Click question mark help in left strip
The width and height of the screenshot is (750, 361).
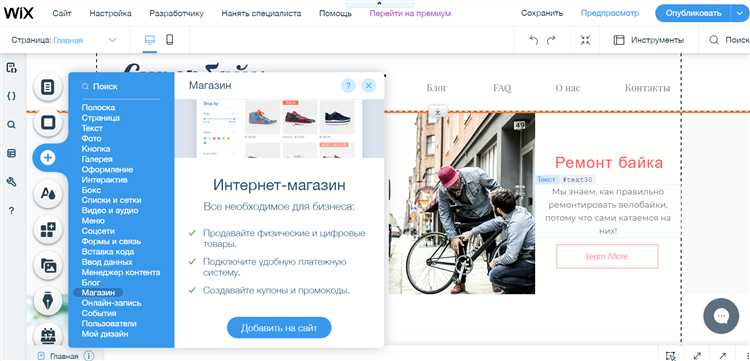(x=11, y=211)
